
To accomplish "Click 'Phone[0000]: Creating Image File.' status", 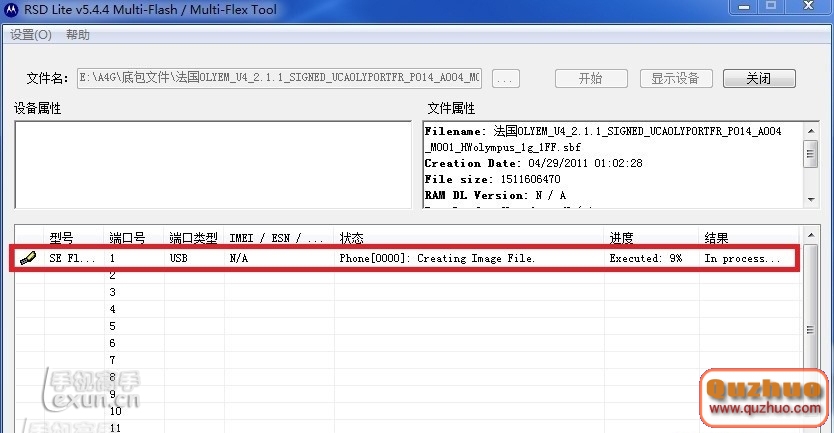I will pos(437,259).
